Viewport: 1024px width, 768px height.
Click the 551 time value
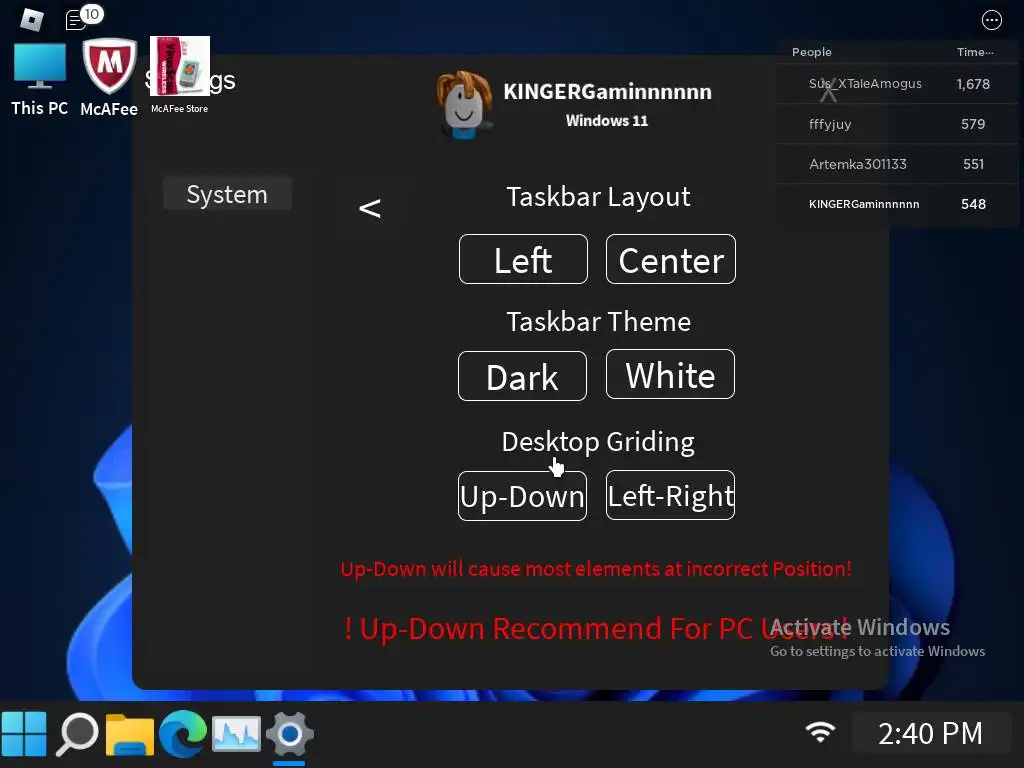point(973,164)
